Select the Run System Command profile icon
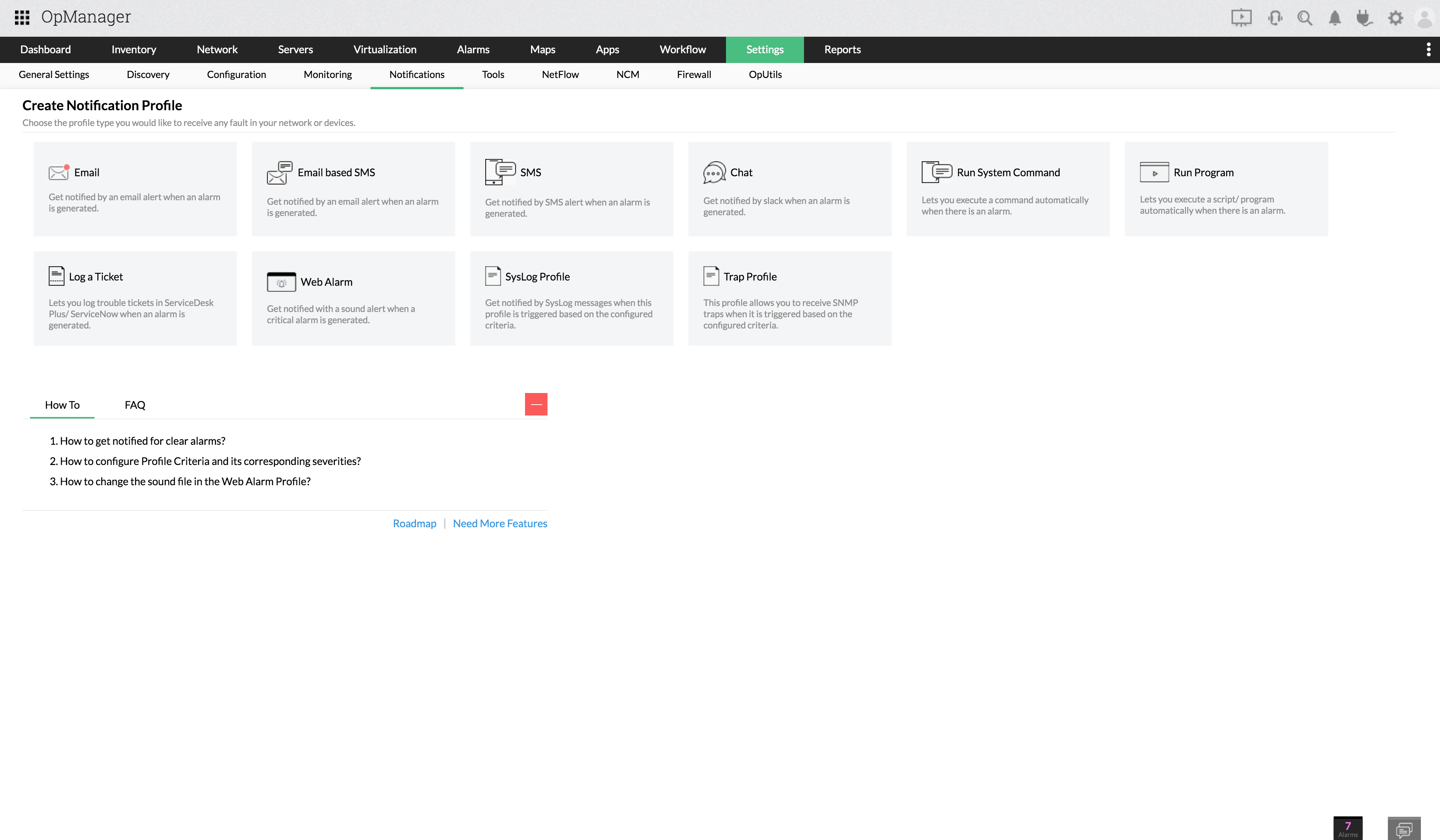1440x840 pixels. point(937,172)
